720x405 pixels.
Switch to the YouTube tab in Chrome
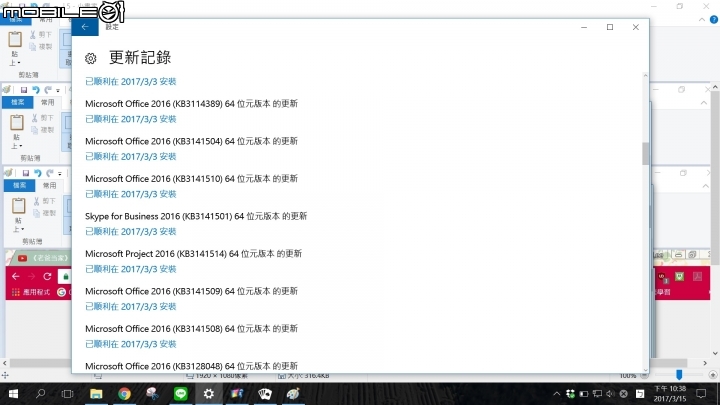point(42,258)
